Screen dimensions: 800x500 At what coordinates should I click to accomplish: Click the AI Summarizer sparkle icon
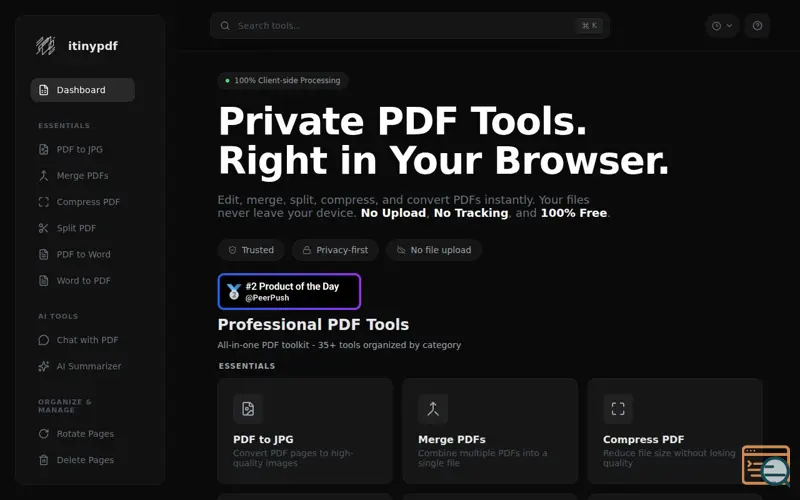click(x=44, y=366)
